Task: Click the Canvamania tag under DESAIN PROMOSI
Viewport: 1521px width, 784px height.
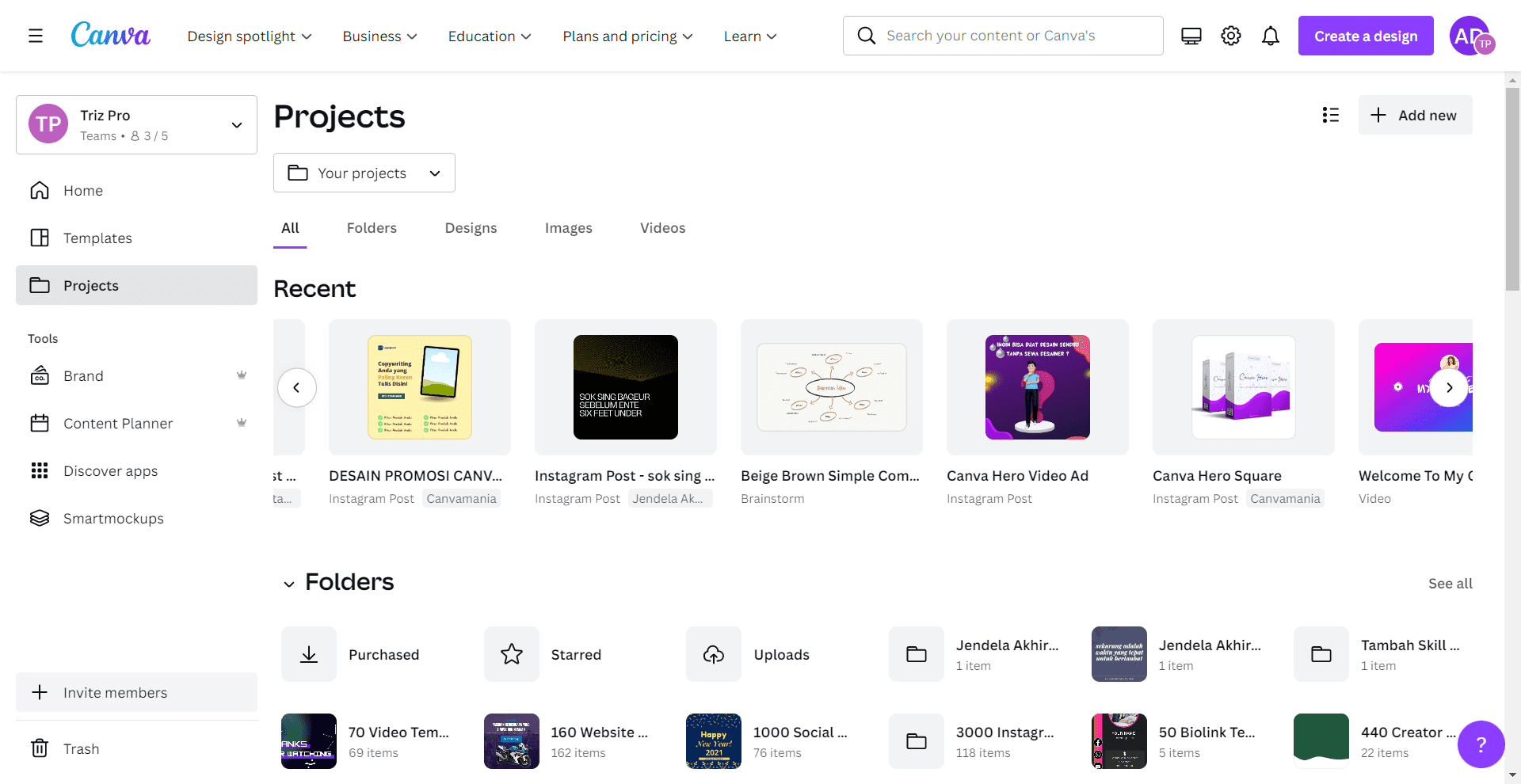Action: (461, 498)
